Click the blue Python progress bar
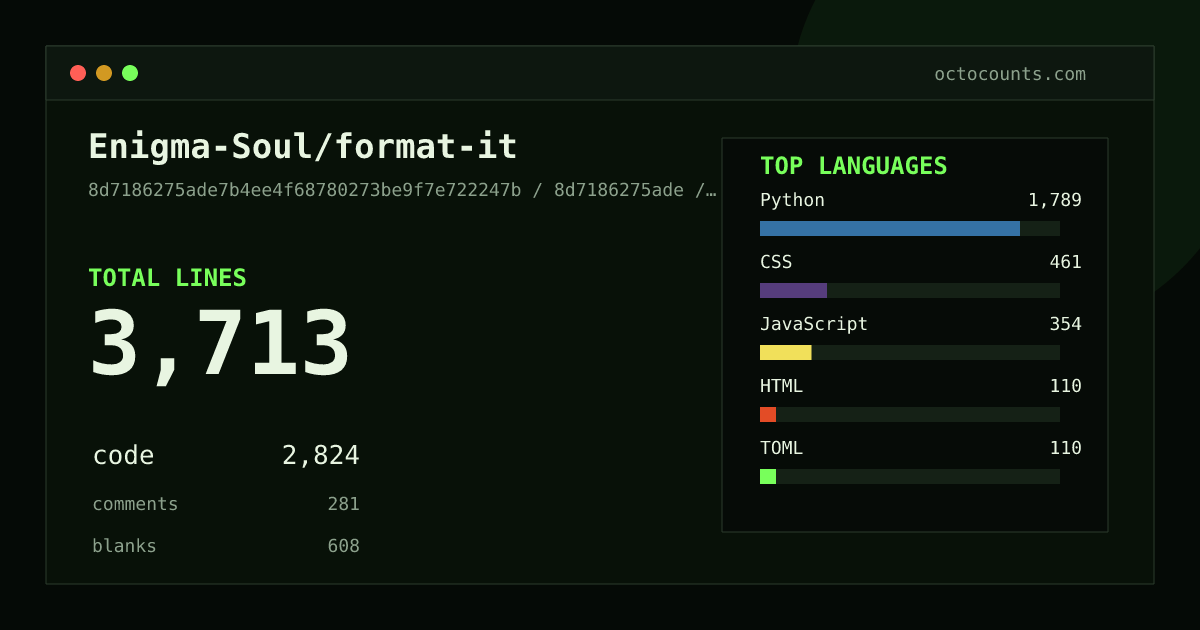 pos(890,228)
